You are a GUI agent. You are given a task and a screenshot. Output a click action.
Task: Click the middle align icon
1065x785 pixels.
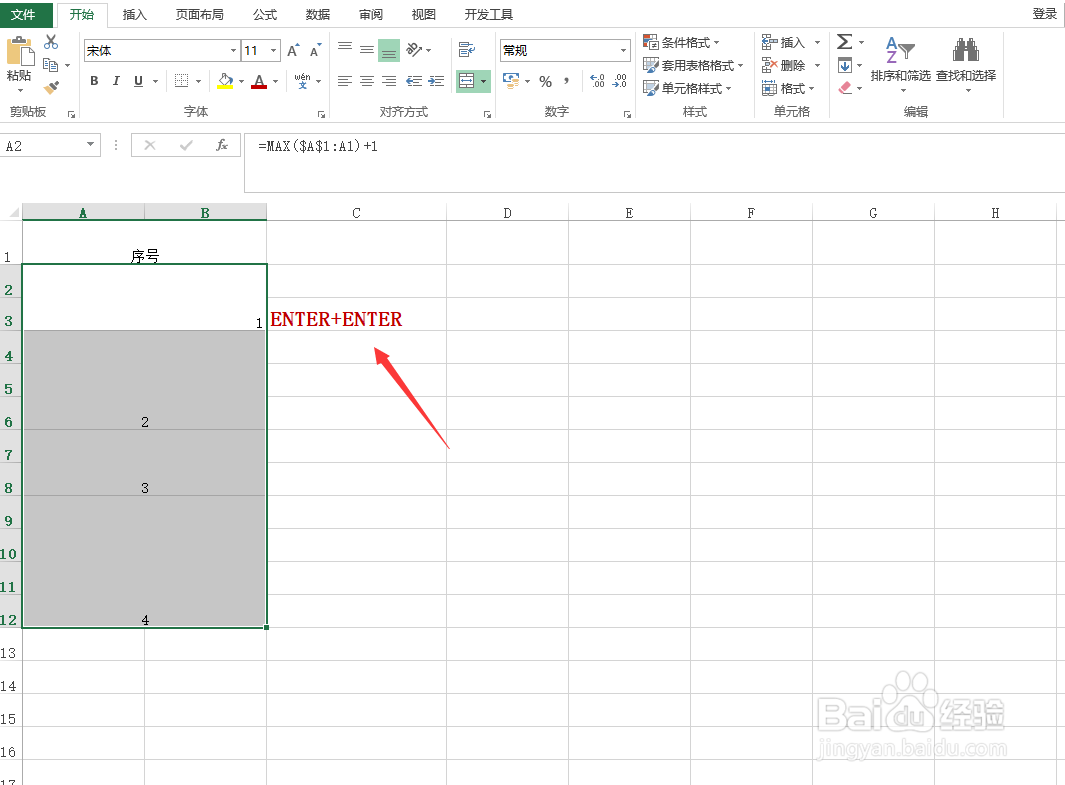coord(367,50)
